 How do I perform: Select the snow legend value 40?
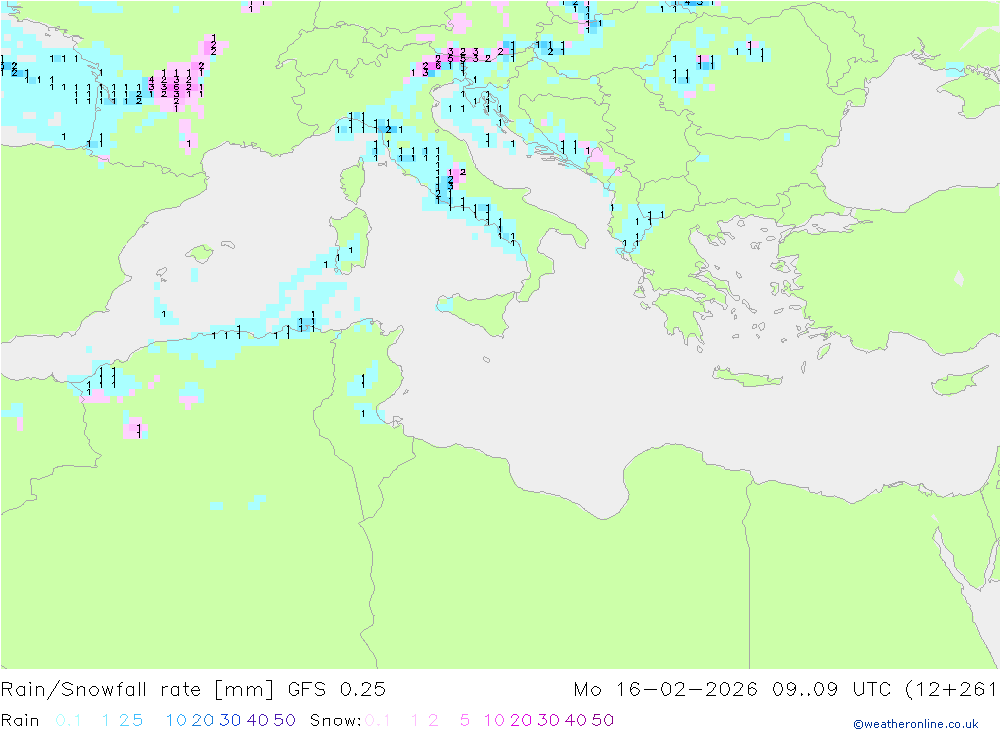click(x=575, y=720)
